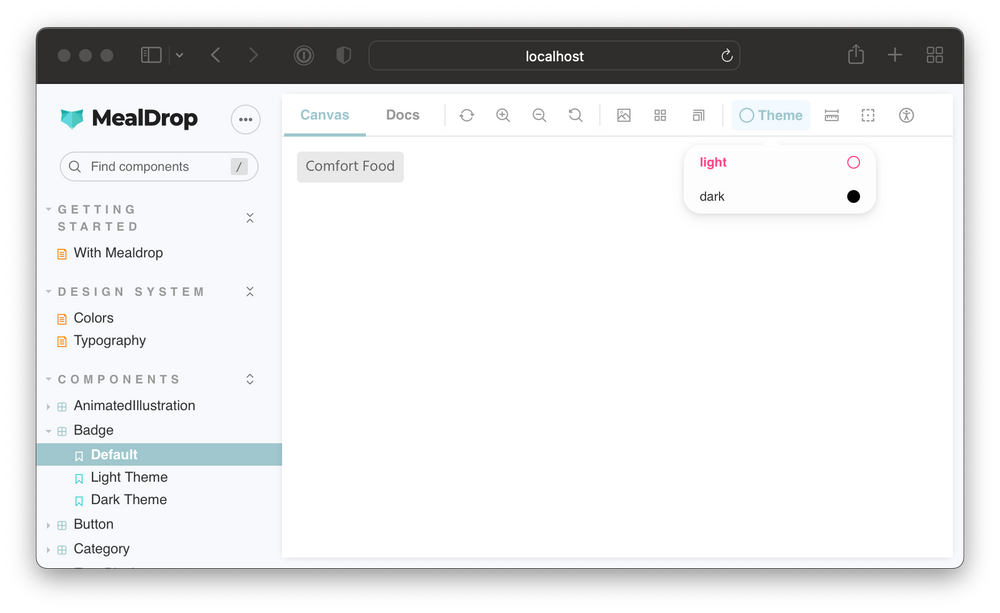
Task: Zoom out of the canvas
Action: point(540,115)
